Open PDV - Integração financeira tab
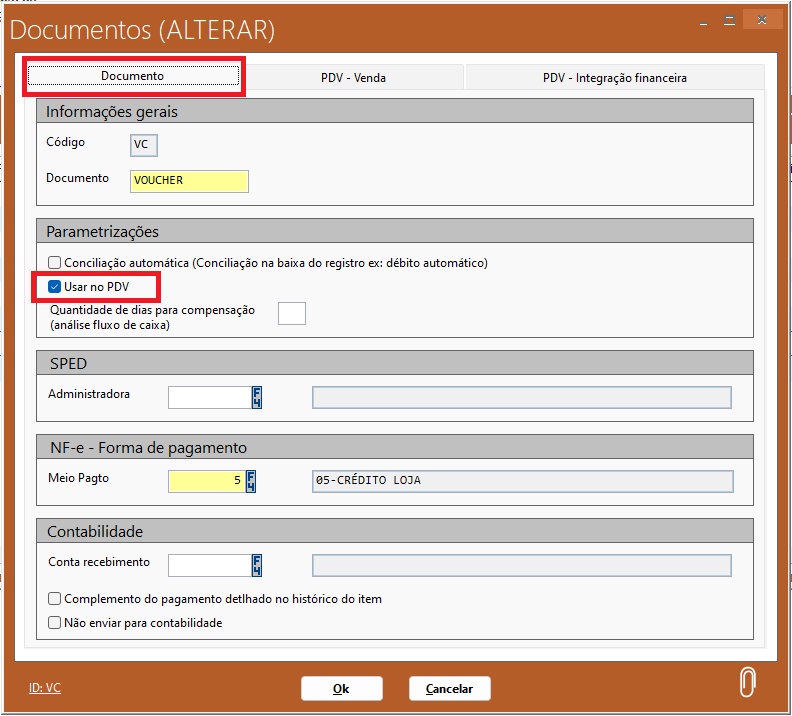The width and height of the screenshot is (792, 716). click(614, 77)
